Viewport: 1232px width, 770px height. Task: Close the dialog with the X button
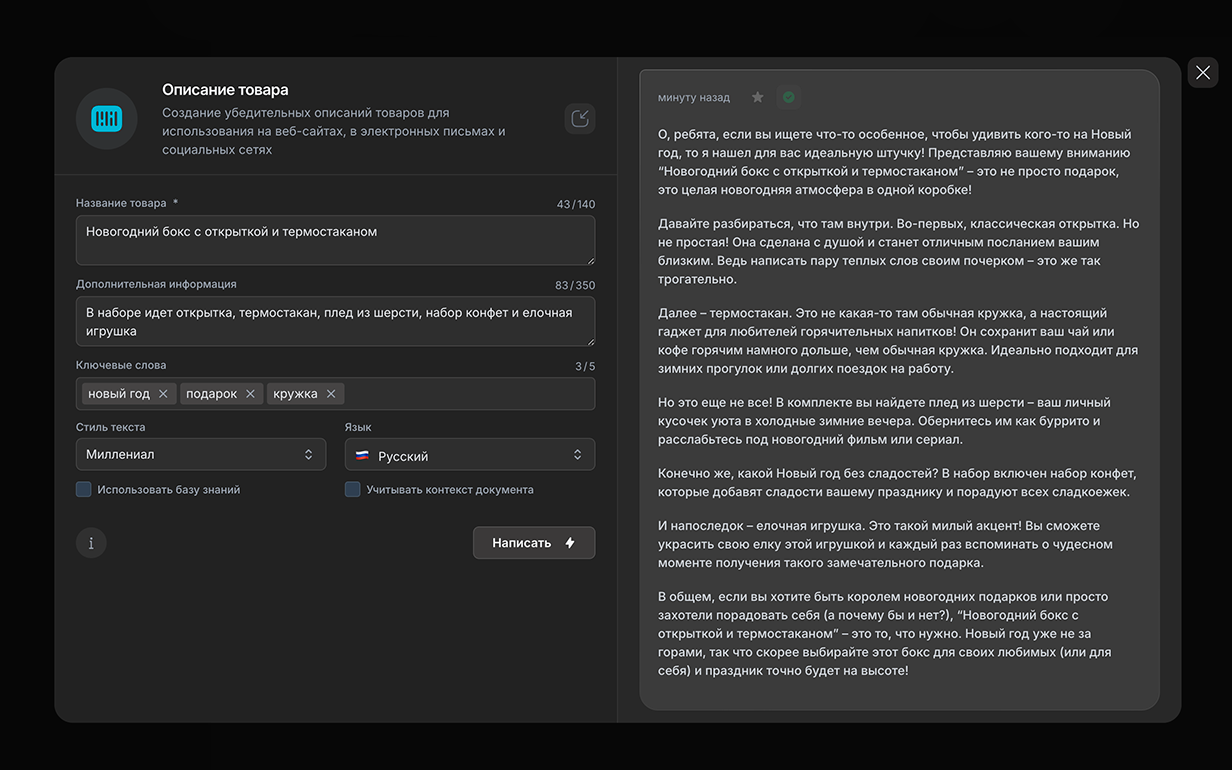(x=1203, y=73)
